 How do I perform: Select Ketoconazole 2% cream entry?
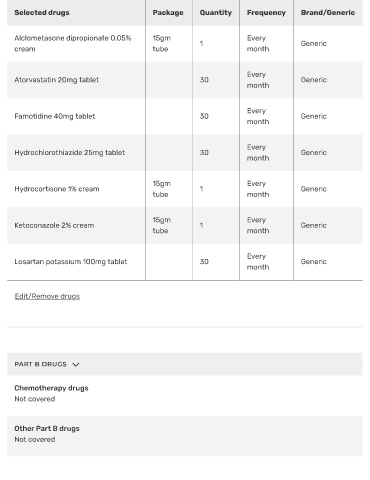tap(54, 225)
